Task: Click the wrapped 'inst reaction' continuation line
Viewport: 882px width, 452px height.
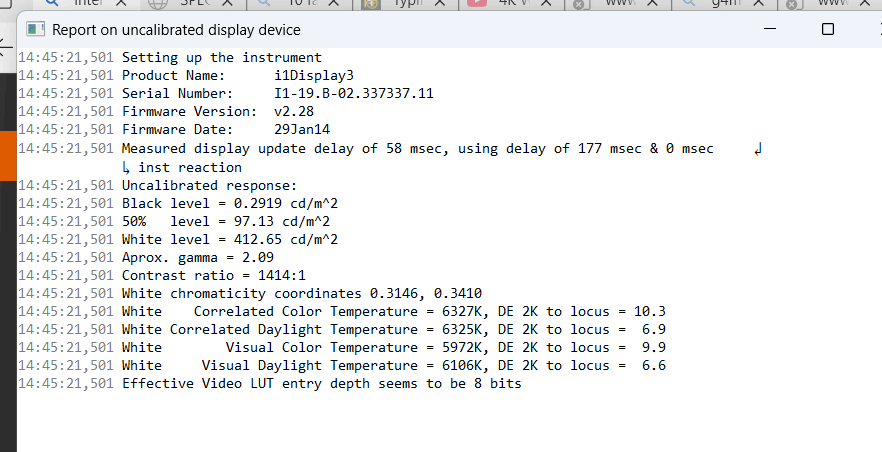Action: pos(190,168)
